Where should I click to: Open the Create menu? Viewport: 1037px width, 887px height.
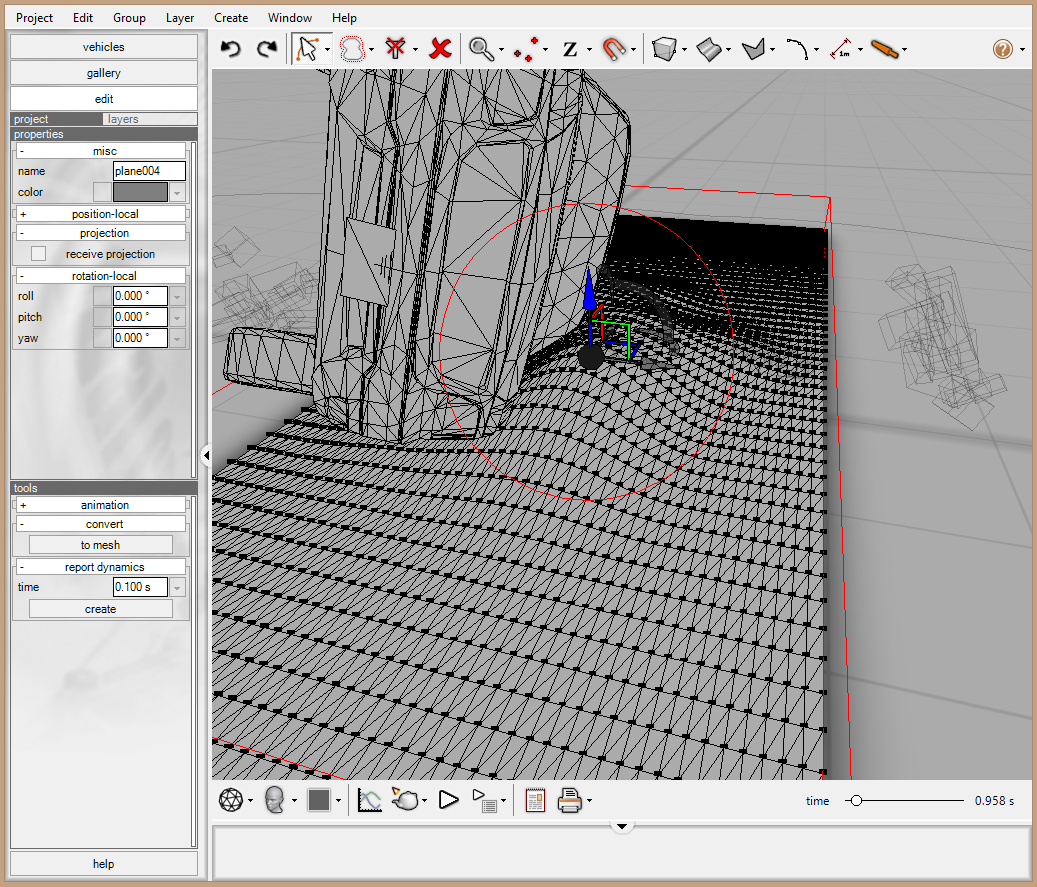point(231,18)
